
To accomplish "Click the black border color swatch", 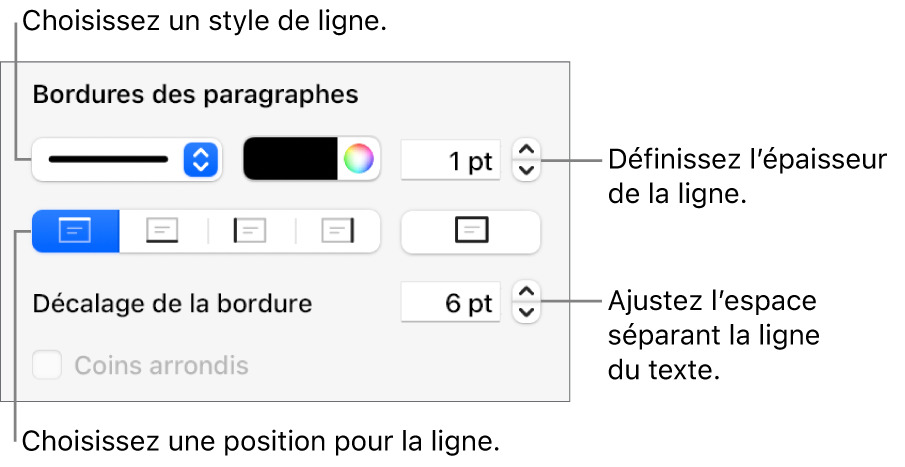I will coord(292,158).
